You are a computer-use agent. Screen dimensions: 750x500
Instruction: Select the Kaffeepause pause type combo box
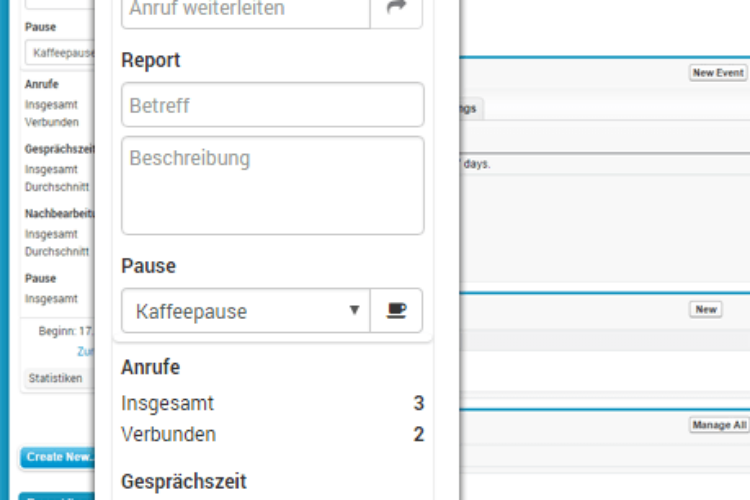(246, 311)
